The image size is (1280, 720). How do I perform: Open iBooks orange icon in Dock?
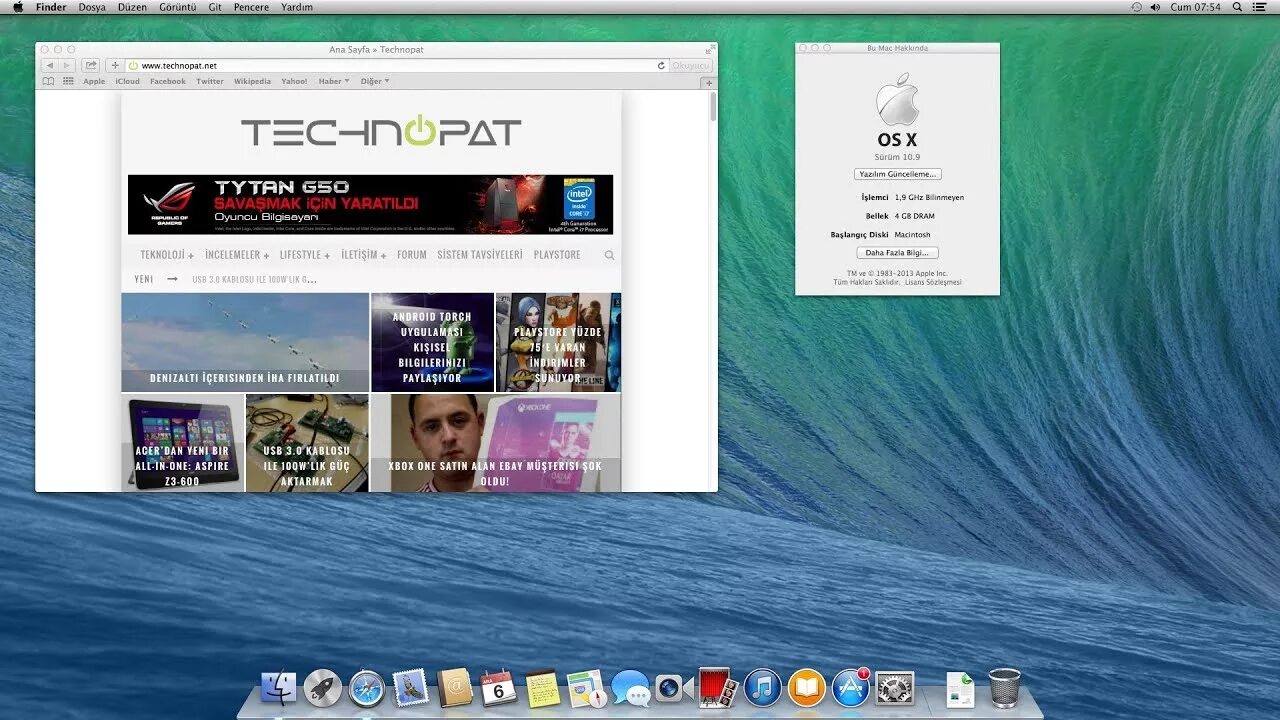(x=807, y=688)
